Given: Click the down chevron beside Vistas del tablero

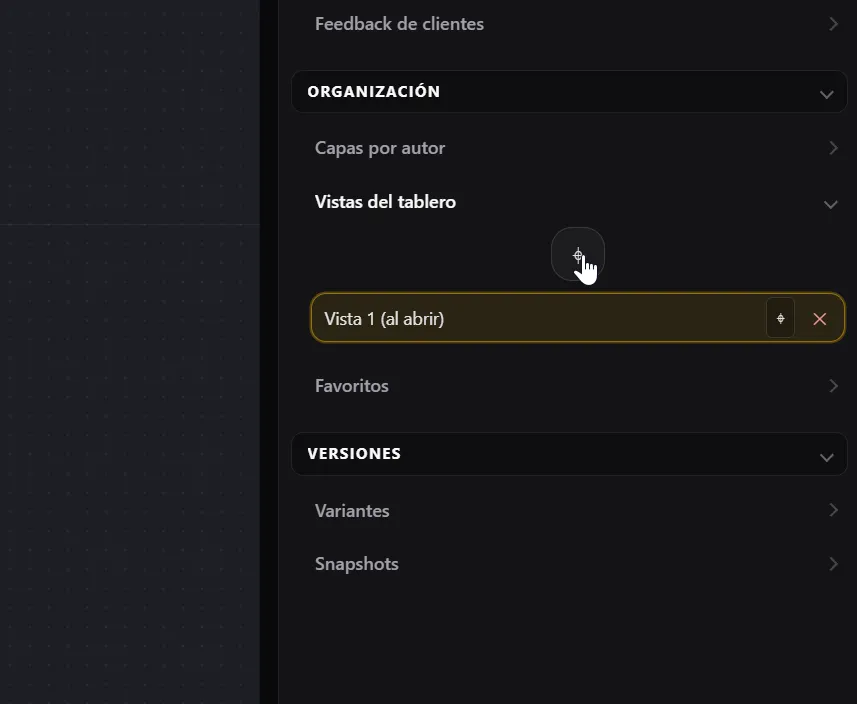Looking at the screenshot, I should click(831, 204).
